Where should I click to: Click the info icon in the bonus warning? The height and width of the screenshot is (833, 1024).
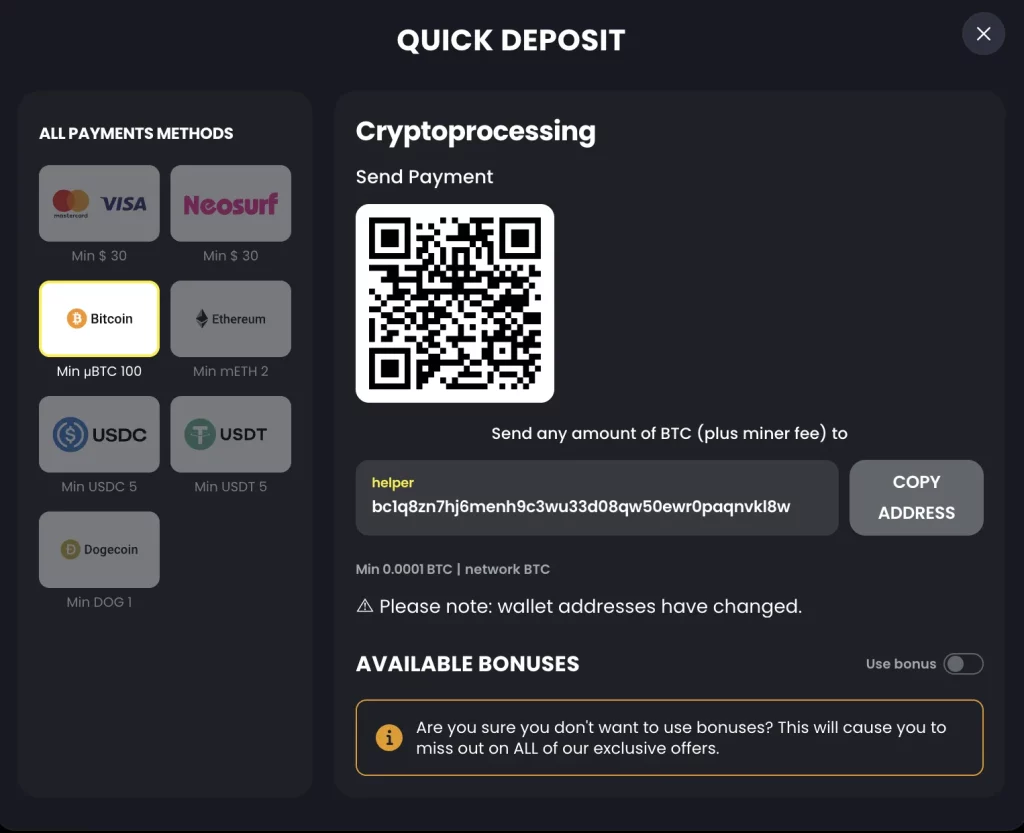(x=388, y=739)
